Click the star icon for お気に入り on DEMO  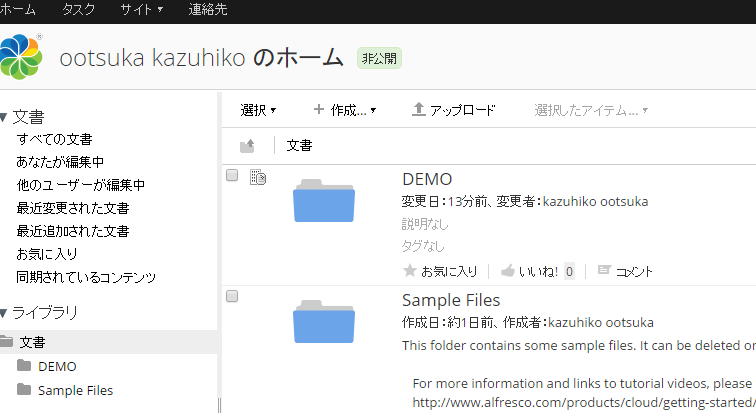coord(409,271)
